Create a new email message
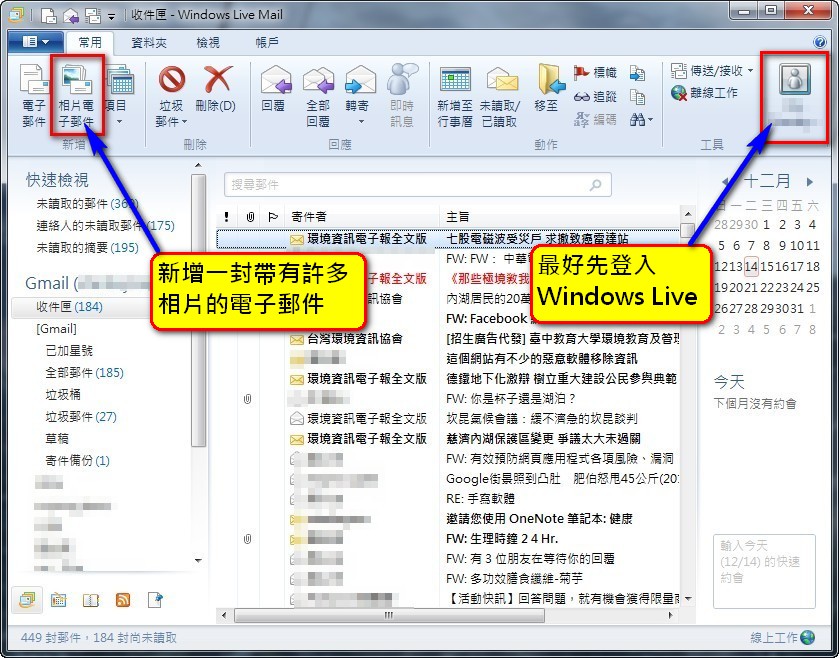 click(34, 96)
